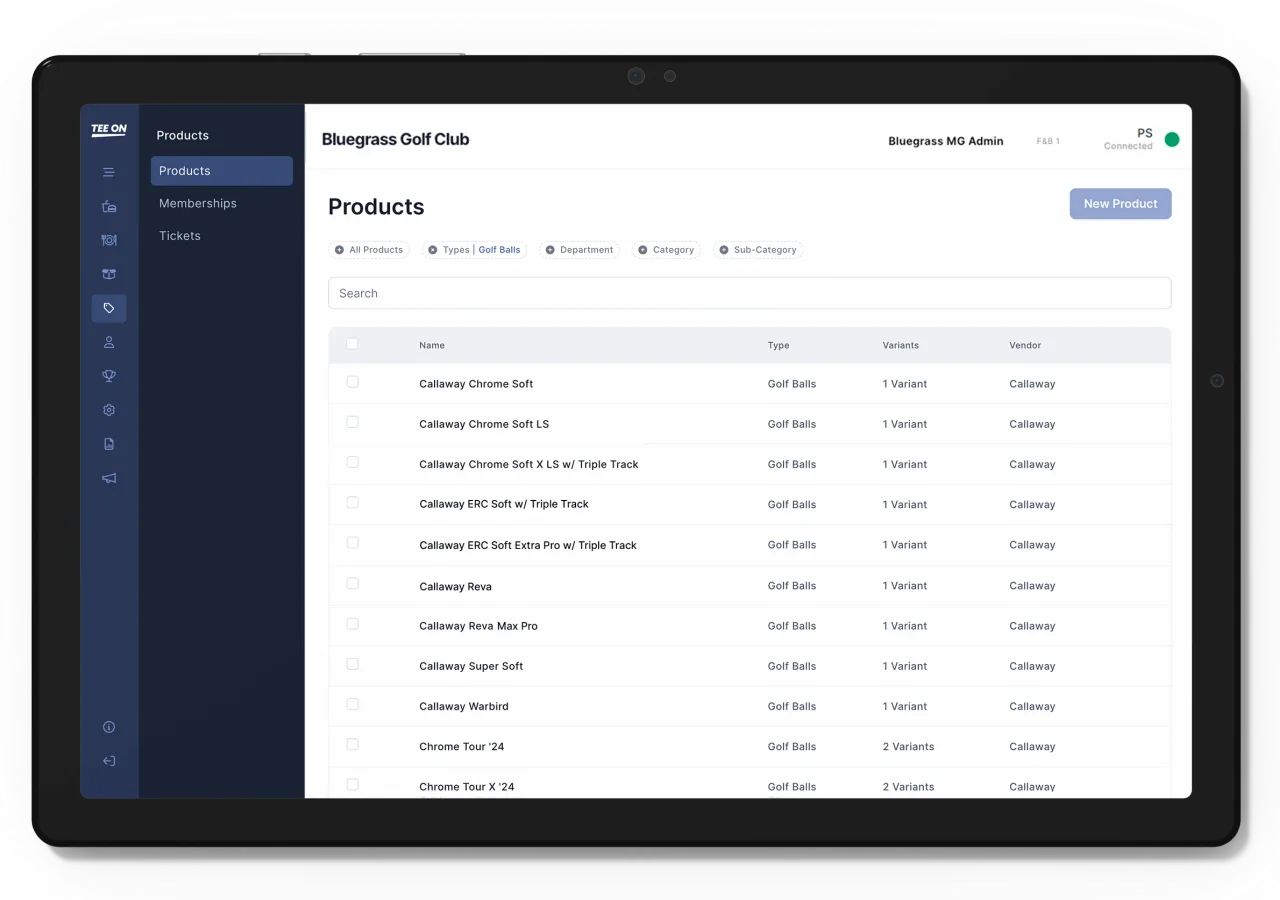Click 1 Variant in Callaway Warbird row

coord(905,706)
